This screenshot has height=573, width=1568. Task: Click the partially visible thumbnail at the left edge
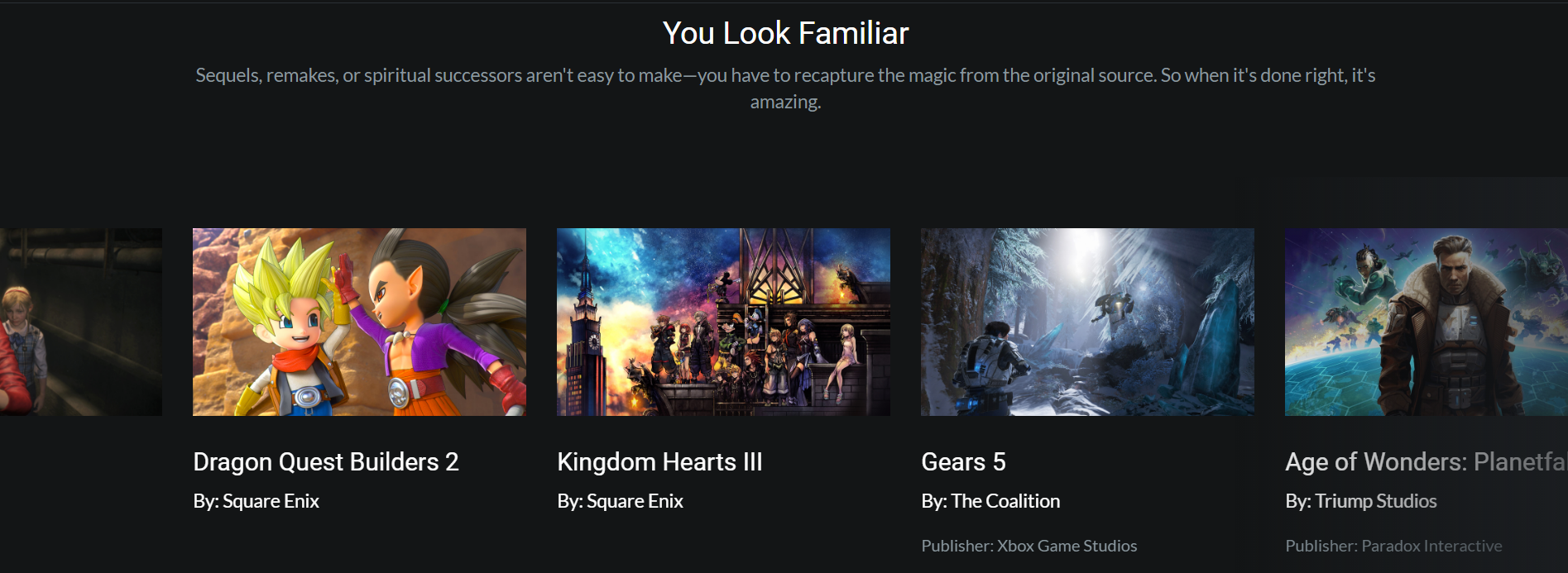click(x=81, y=322)
